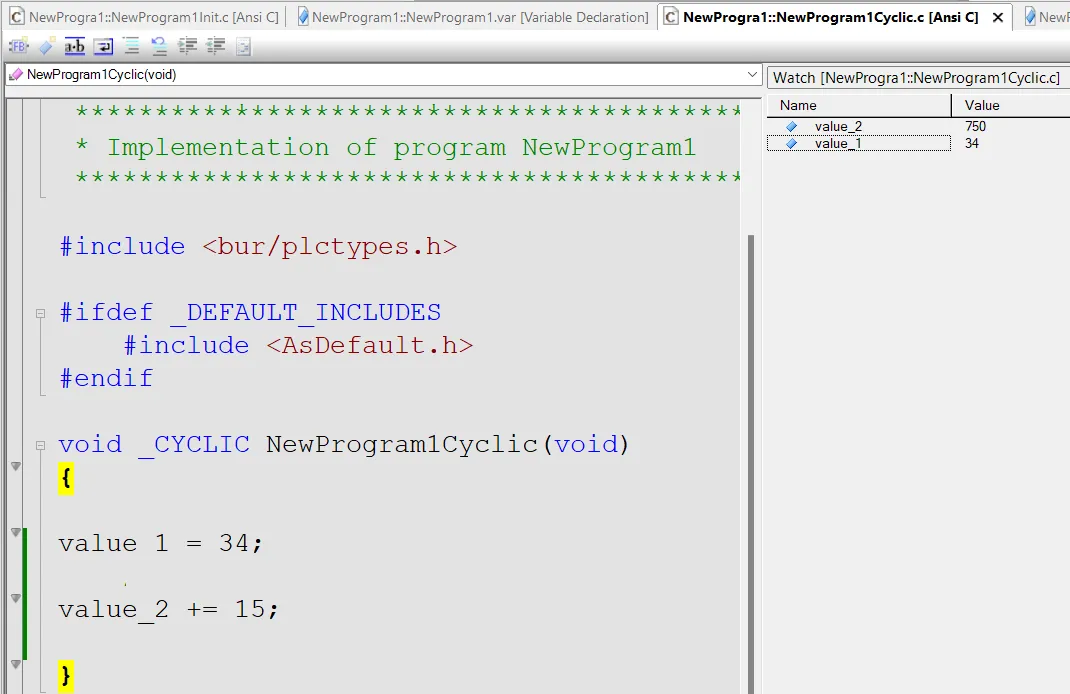
Task: Click the diamond icon of value_1
Action: (x=792, y=143)
